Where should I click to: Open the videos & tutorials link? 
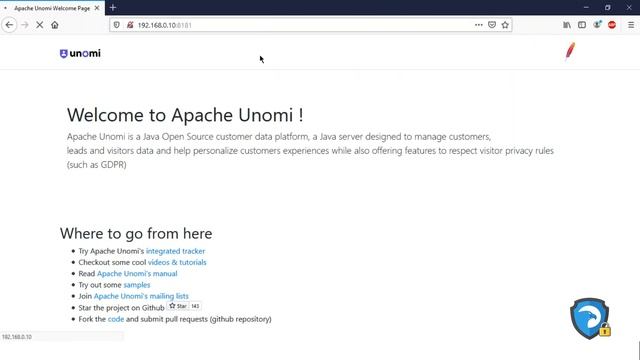click(x=177, y=262)
